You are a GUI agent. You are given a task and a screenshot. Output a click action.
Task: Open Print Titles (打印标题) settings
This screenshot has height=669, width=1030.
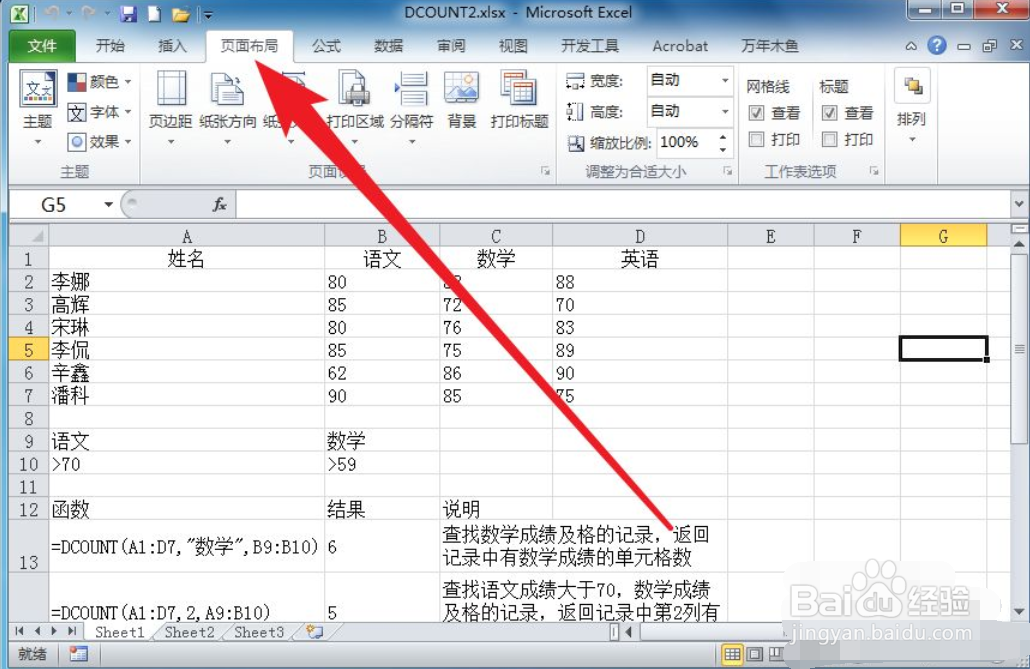[x=518, y=100]
